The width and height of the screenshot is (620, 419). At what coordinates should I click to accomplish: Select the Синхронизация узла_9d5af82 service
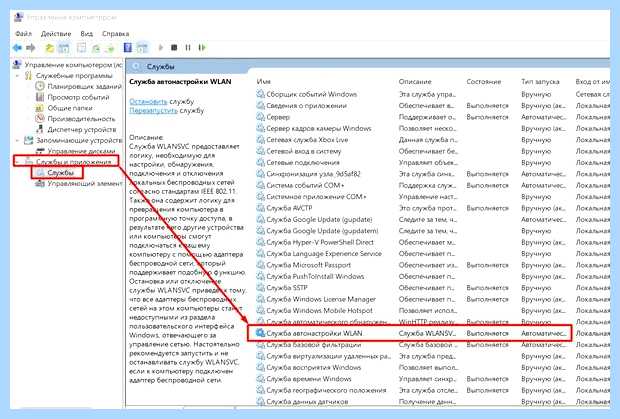[x=313, y=174]
